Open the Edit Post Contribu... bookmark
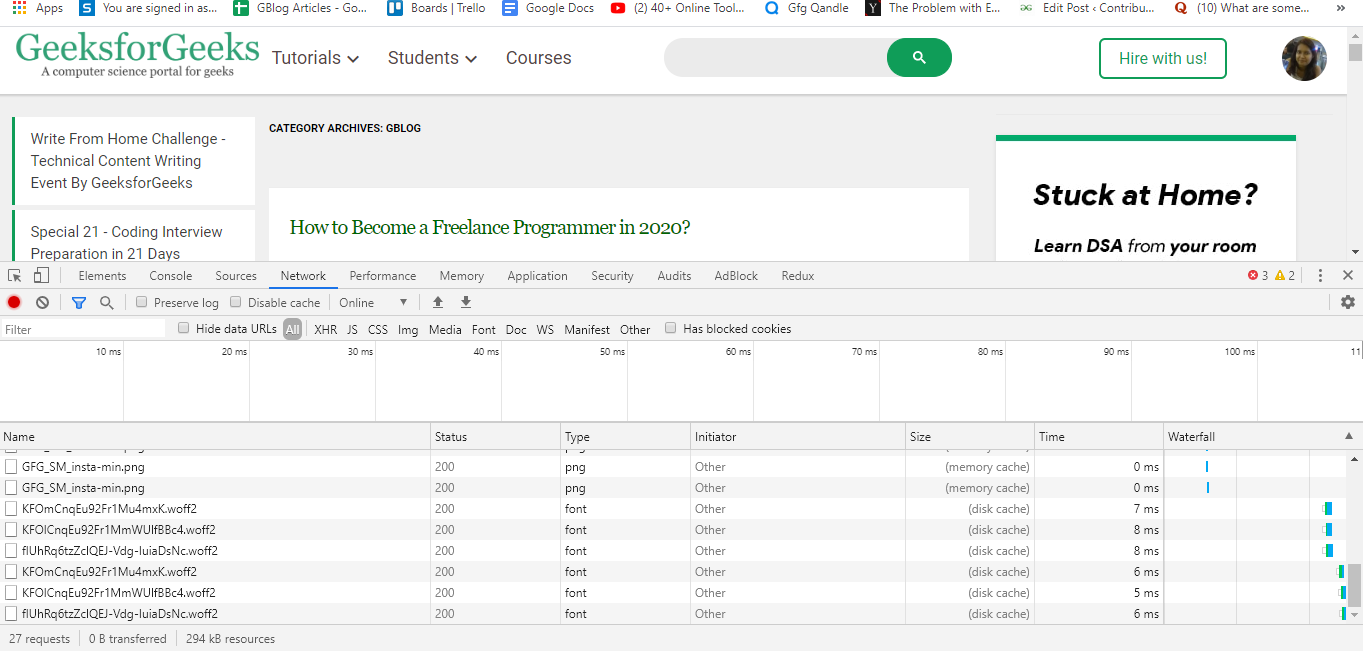This screenshot has width=1363, height=651. [1088, 8]
